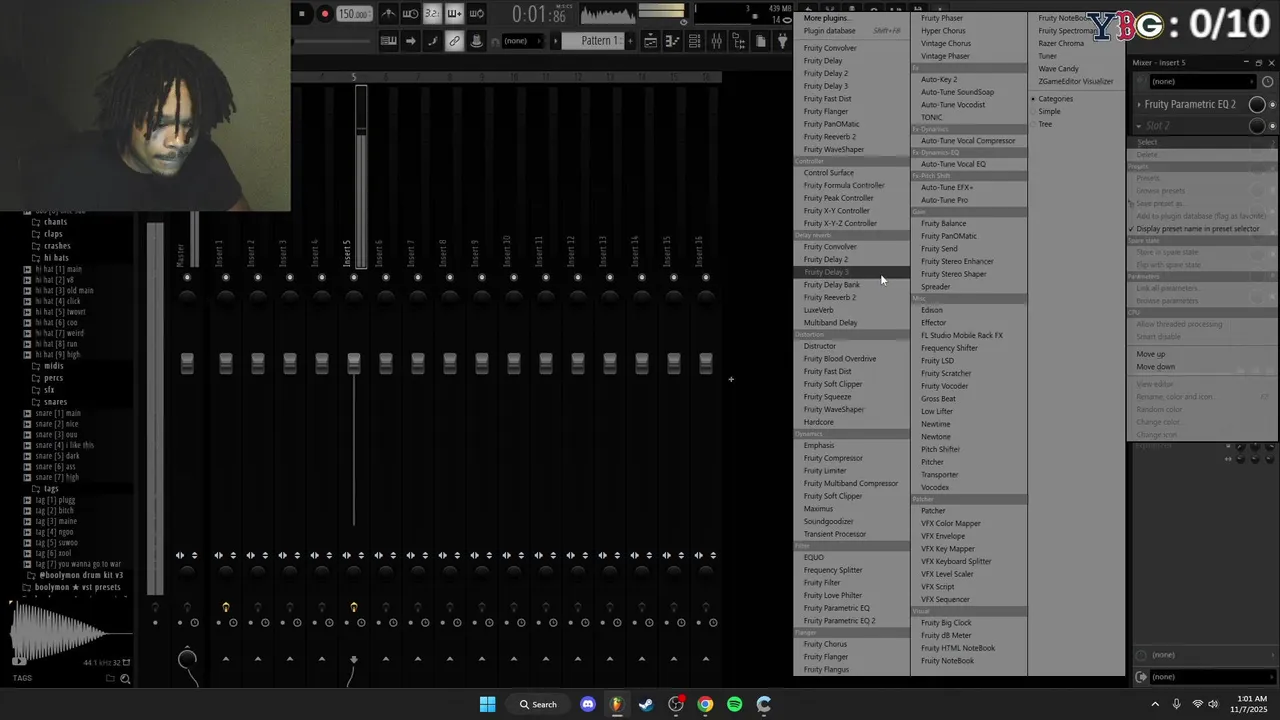
Task: Toggle the metronome icon in the toolbar
Action: pos(389,14)
